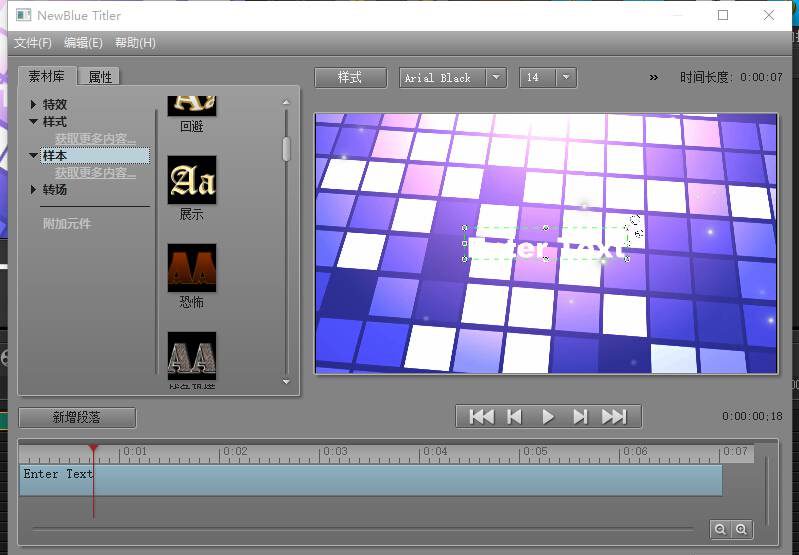Jump to end with the skip-to-end button
The height and width of the screenshot is (555, 799).
pos(614,417)
